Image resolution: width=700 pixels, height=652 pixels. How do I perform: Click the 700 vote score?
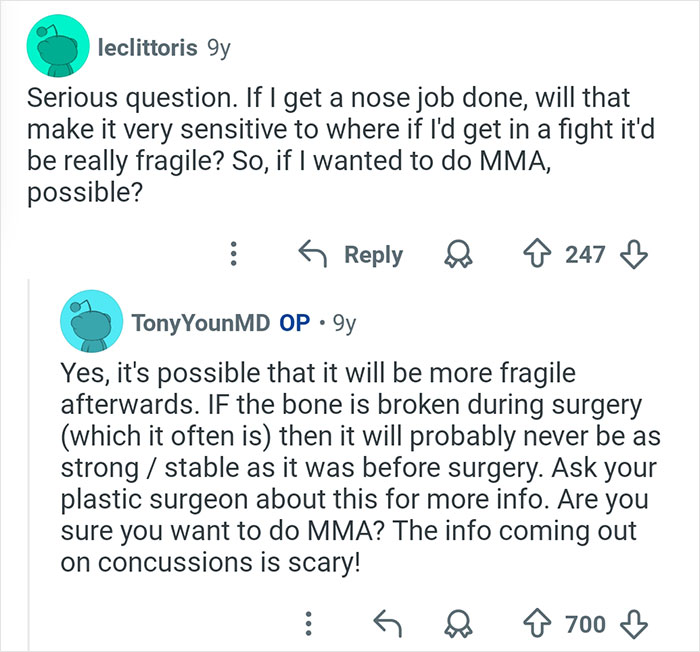(x=585, y=624)
